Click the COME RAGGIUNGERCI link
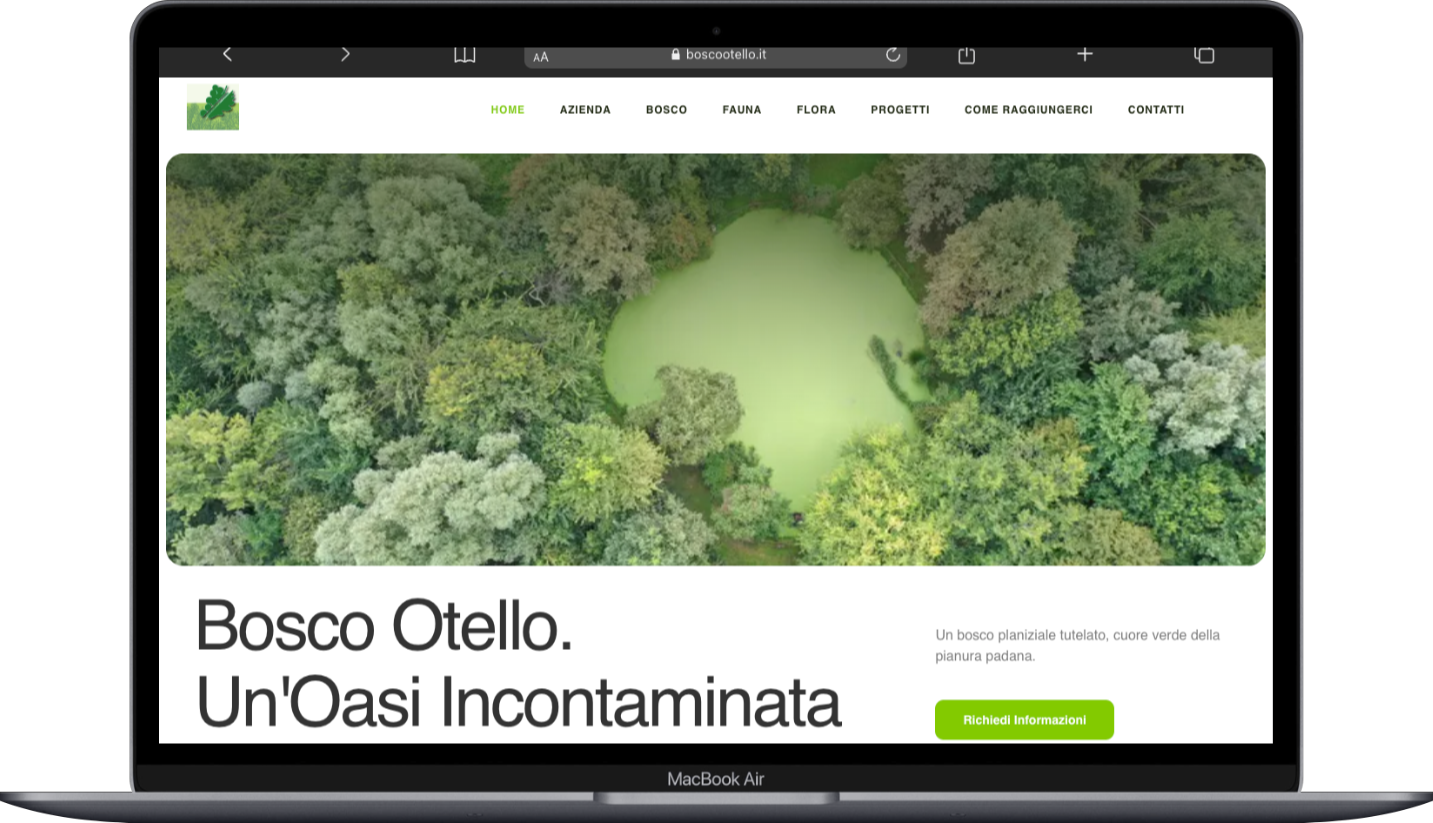 [1028, 110]
